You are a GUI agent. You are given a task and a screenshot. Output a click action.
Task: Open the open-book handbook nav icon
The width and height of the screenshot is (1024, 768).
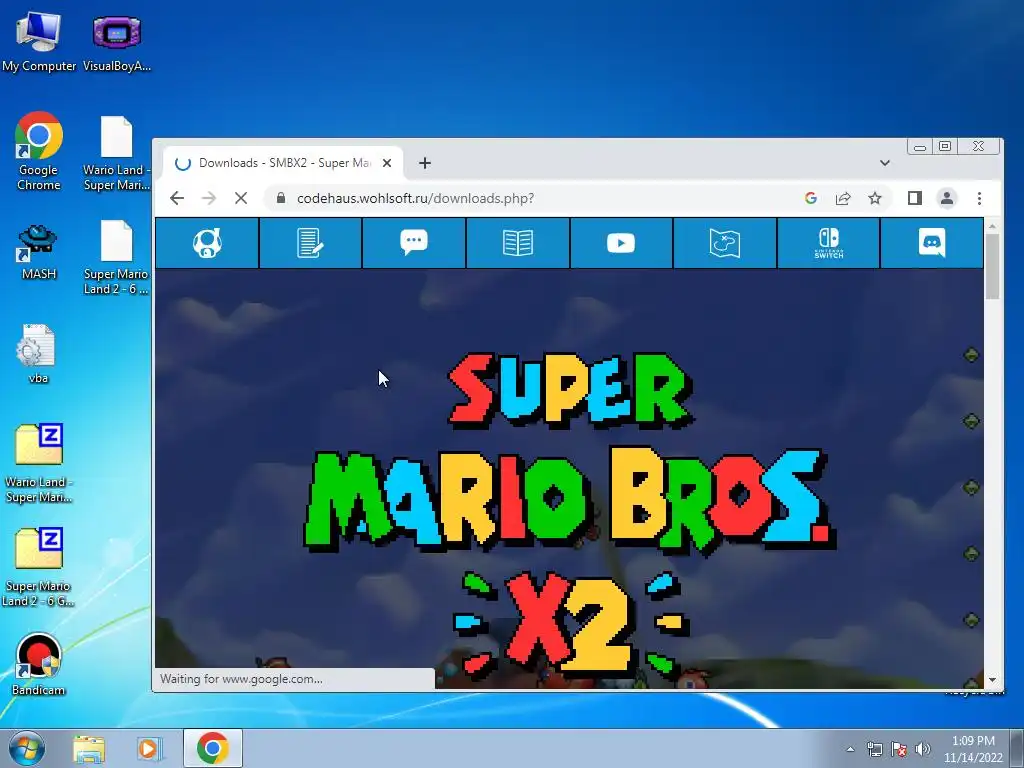(518, 243)
